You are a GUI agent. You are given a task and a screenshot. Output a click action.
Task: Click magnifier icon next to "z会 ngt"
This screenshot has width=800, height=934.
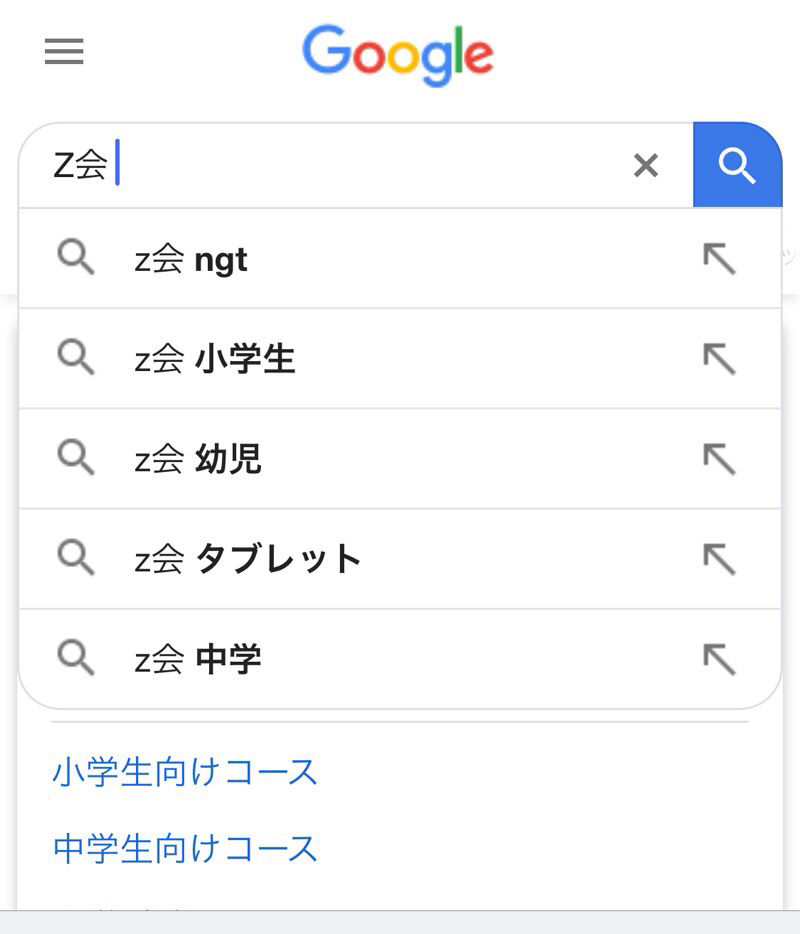click(x=76, y=257)
